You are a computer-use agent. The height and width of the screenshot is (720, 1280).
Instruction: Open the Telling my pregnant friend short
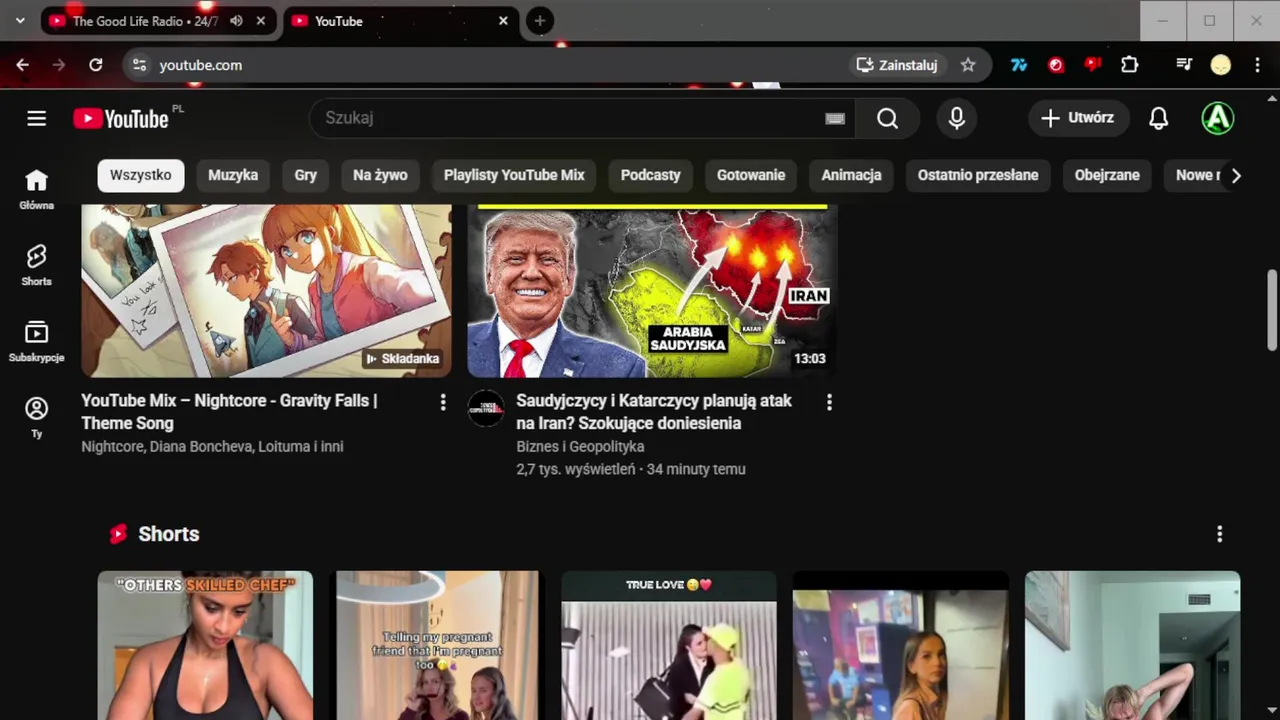click(x=437, y=645)
